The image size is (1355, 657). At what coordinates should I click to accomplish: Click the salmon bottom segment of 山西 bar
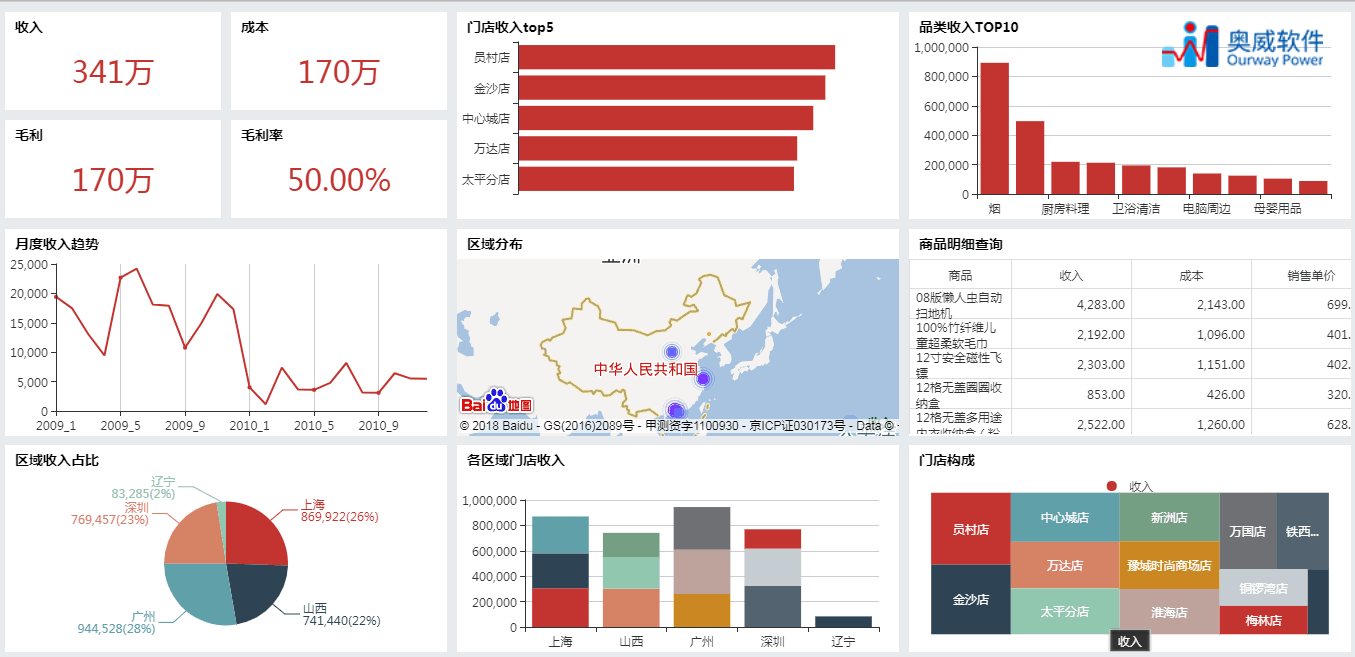[631, 608]
